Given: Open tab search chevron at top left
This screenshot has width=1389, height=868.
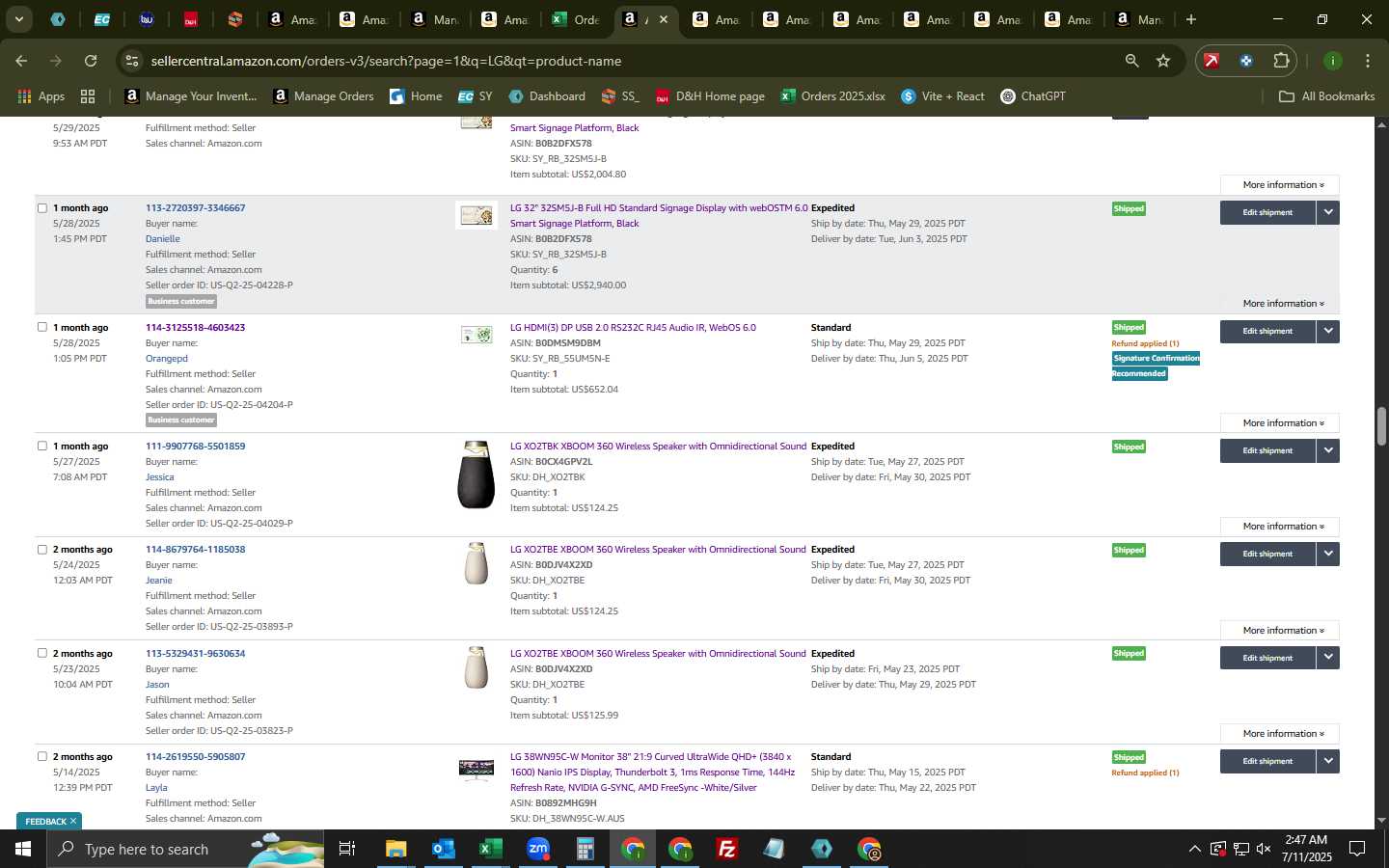Looking at the screenshot, I should [18, 19].
